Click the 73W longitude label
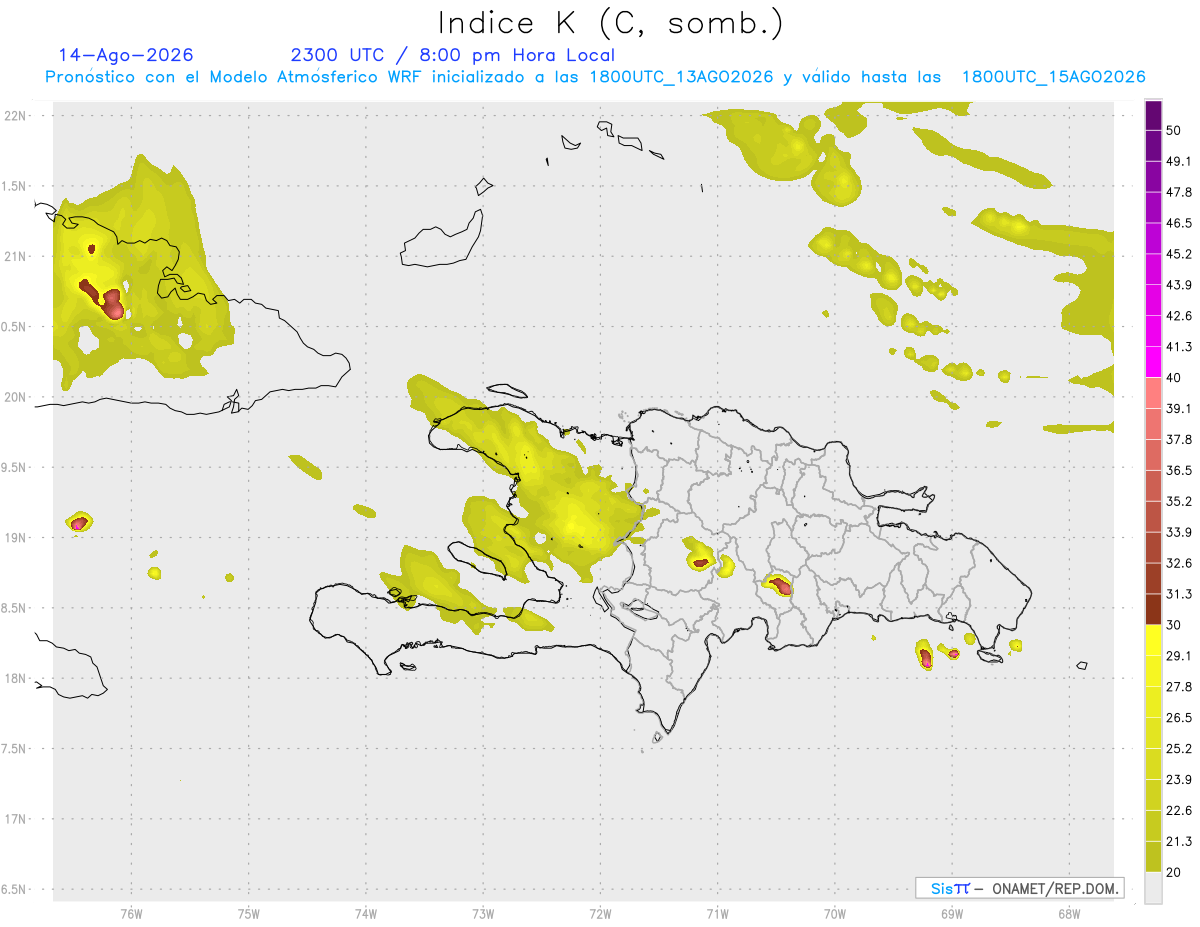The width and height of the screenshot is (1200, 927). (483, 913)
